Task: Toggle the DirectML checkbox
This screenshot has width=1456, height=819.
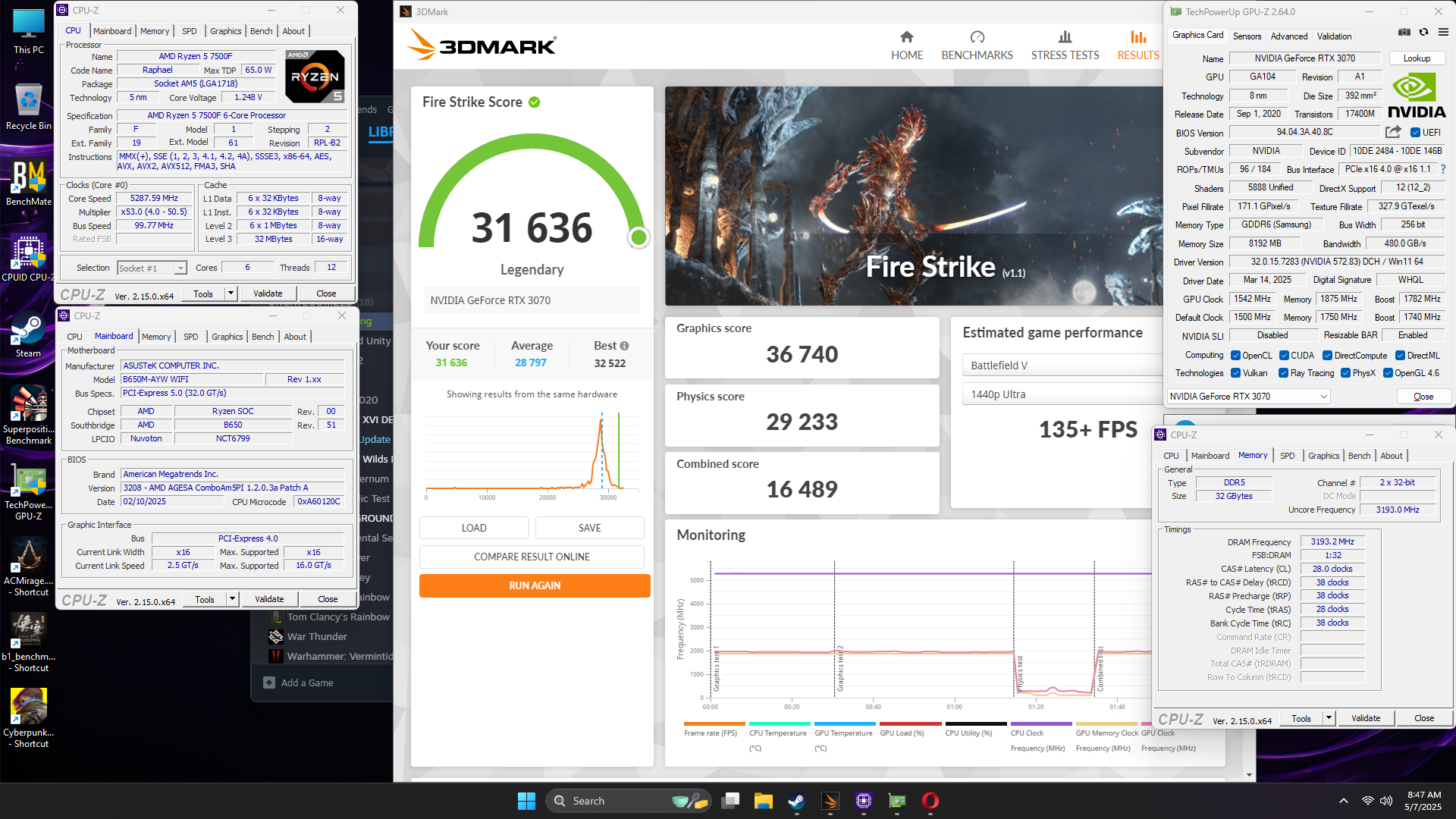Action: [x=1400, y=356]
